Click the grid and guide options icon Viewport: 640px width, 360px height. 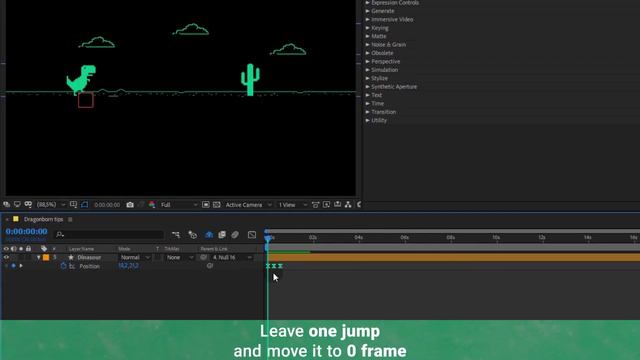73,204
